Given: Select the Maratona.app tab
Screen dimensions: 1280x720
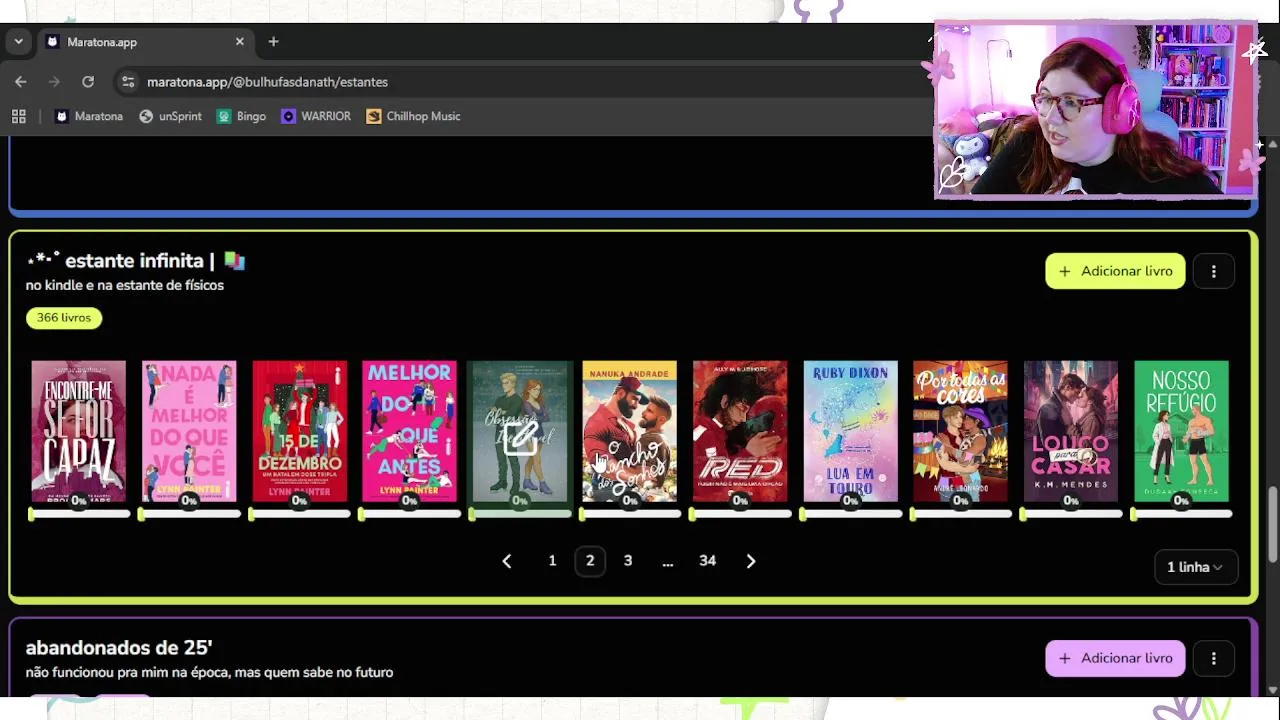Looking at the screenshot, I should click(x=145, y=42).
